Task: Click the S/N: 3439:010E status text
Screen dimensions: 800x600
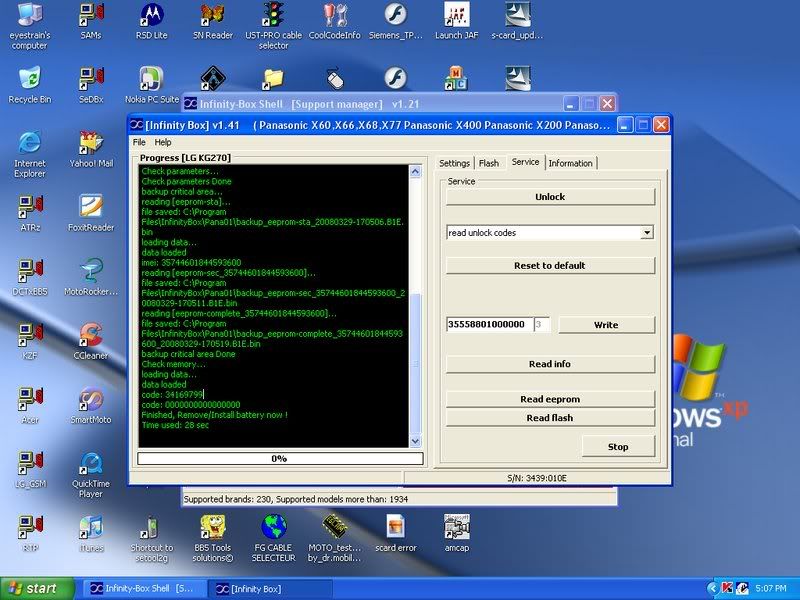Action: 537,478
